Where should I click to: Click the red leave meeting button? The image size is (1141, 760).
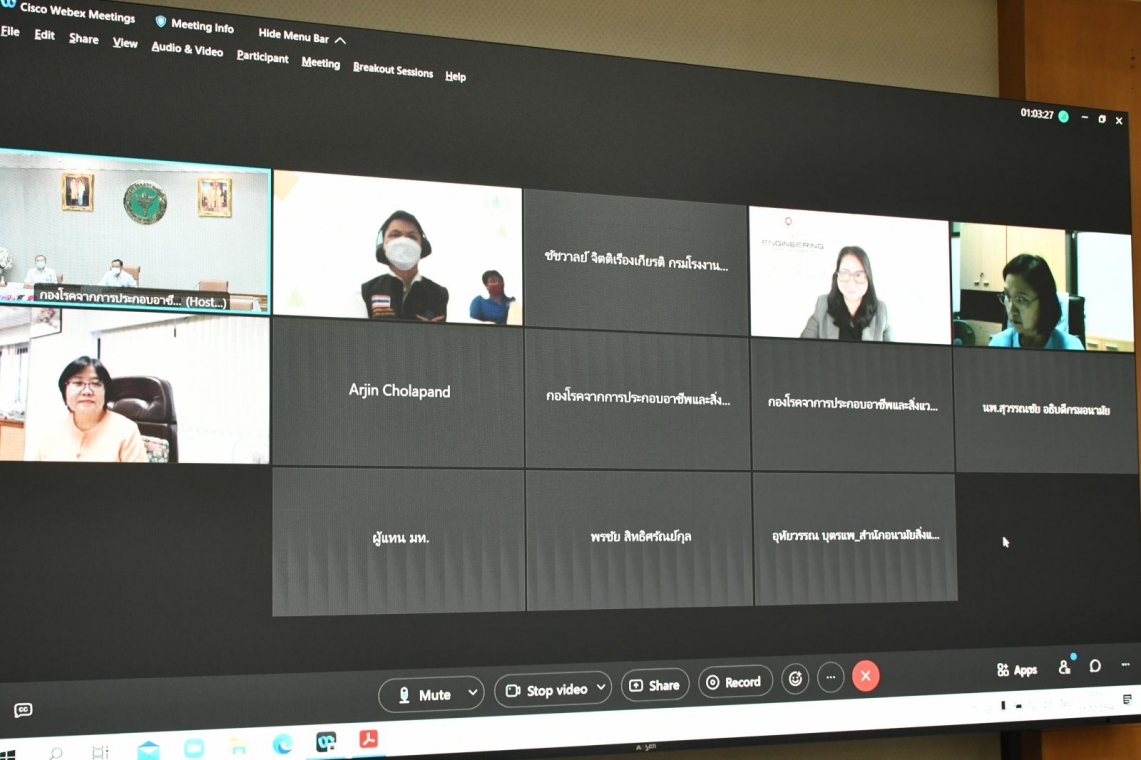(x=865, y=676)
